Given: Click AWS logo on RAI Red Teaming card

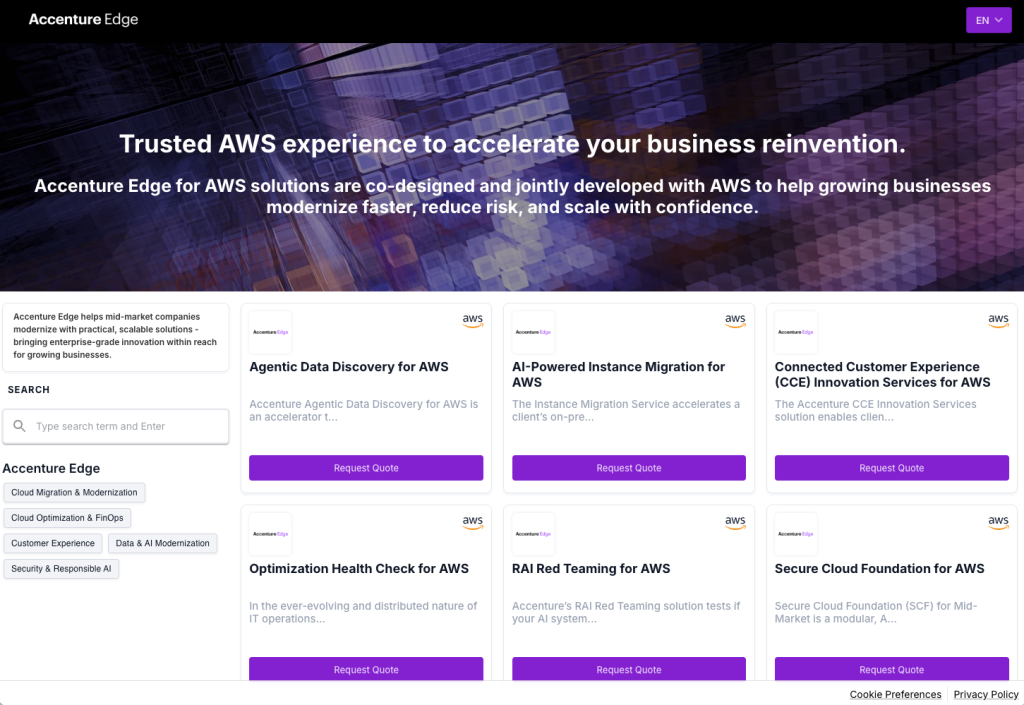Looking at the screenshot, I should 735,522.
